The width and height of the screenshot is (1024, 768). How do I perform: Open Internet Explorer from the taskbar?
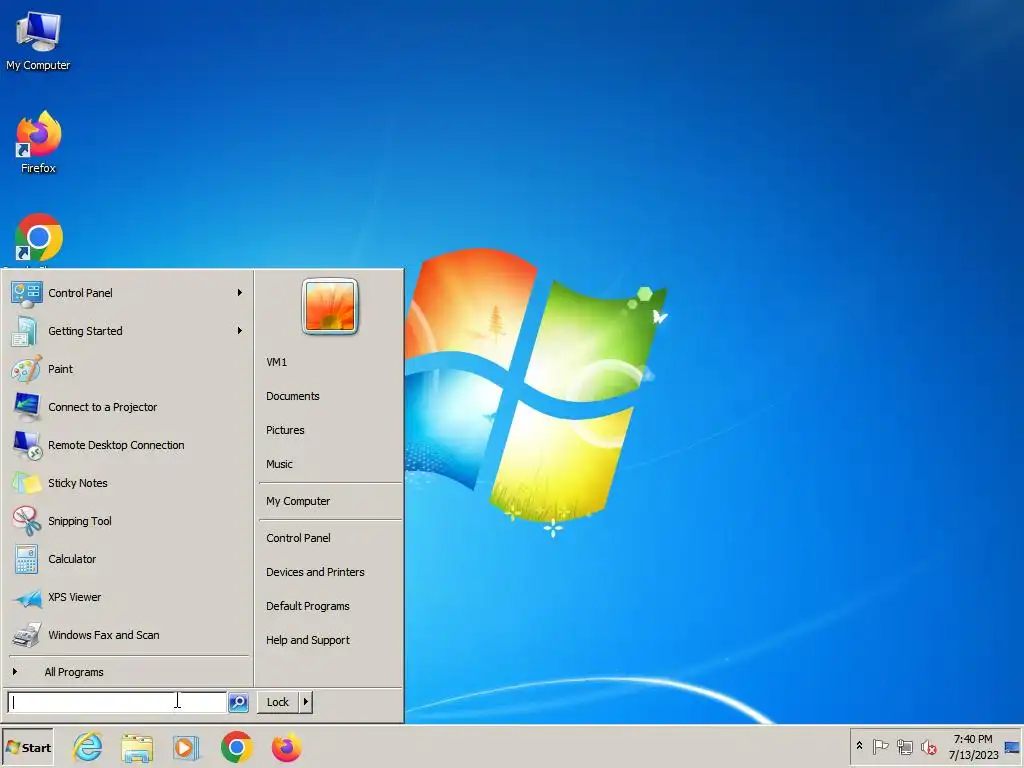(x=88, y=747)
